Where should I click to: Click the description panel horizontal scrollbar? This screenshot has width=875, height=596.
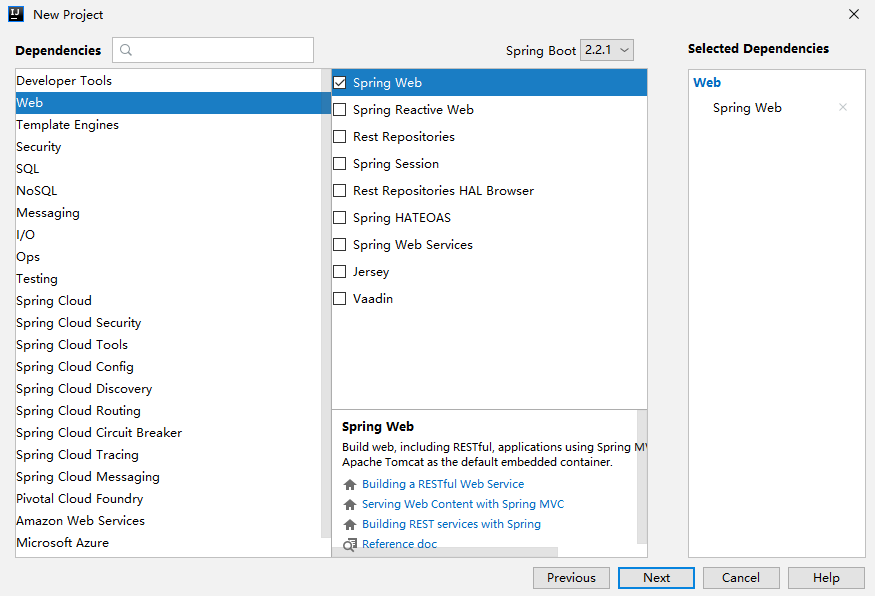pos(445,552)
